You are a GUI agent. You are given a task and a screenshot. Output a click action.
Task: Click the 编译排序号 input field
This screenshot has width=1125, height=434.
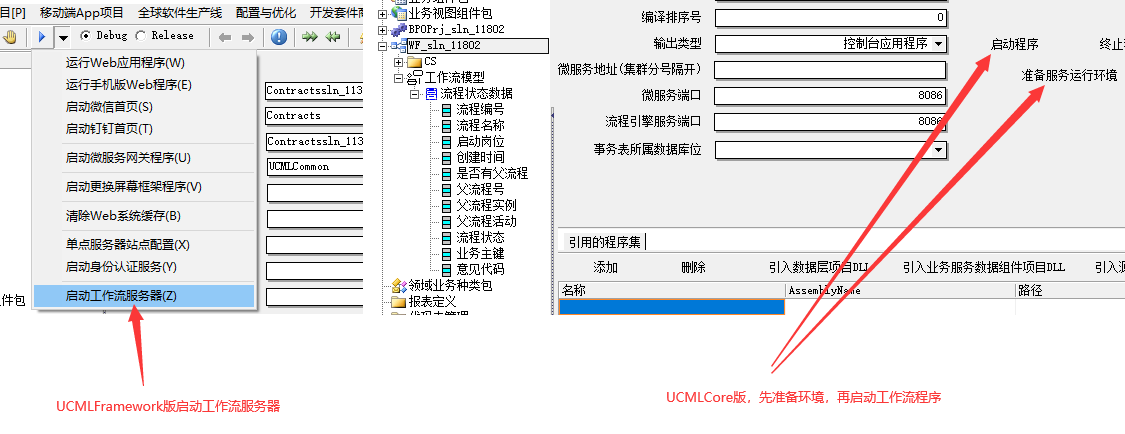(830, 17)
